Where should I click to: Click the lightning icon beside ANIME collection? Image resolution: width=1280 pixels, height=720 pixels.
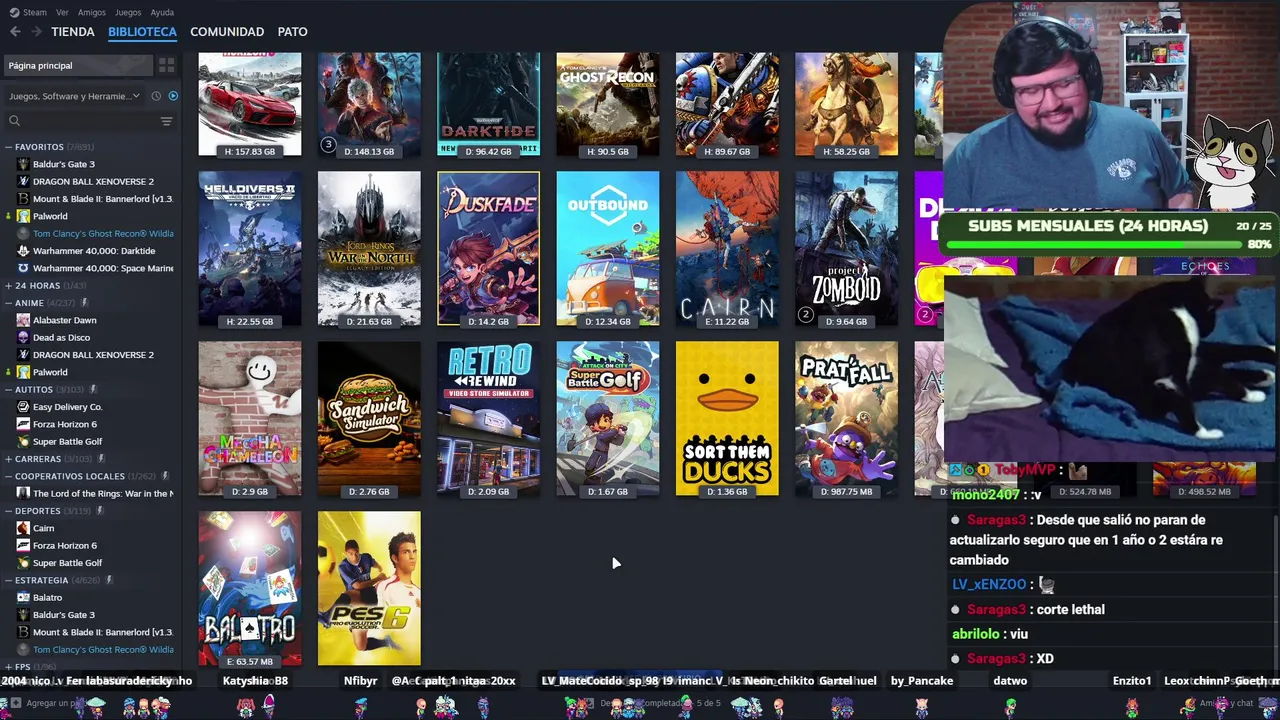point(85,303)
